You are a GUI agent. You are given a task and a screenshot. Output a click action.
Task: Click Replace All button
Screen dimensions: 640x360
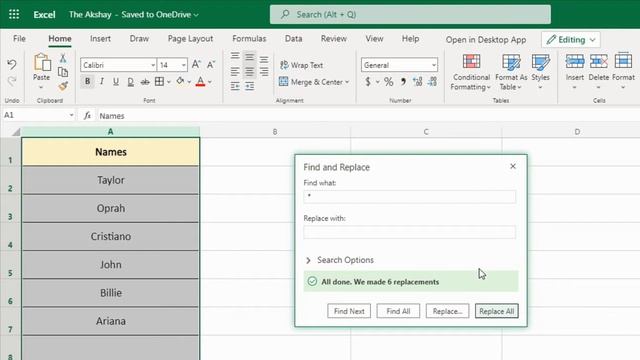point(497,311)
